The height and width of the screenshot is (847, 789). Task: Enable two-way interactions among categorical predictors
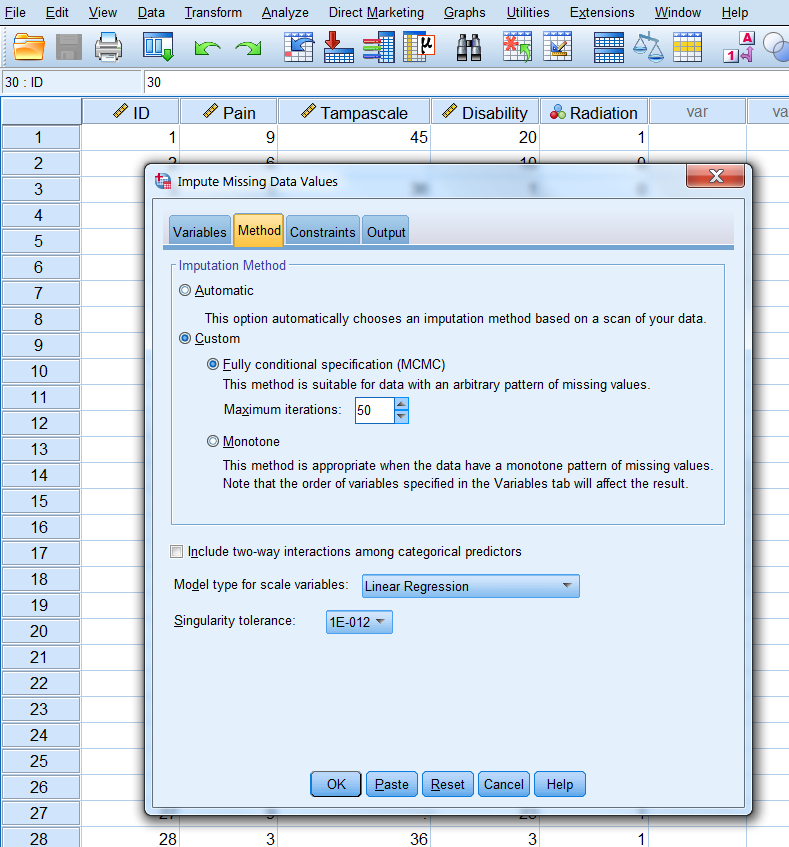pos(176,552)
